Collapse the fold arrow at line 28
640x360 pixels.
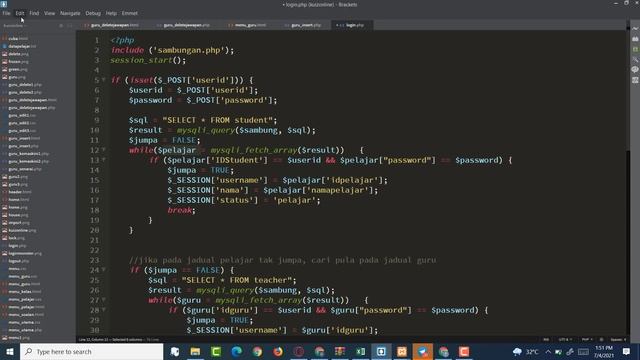tap(104, 310)
